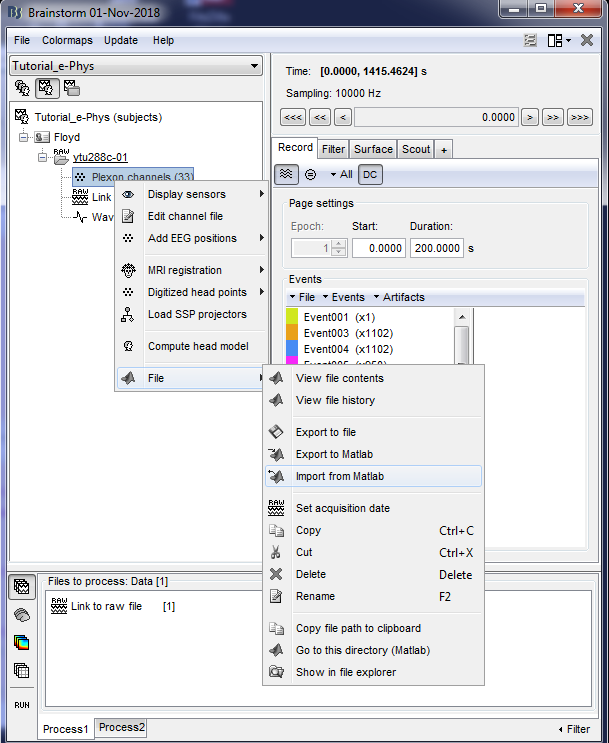Switch to the Filter tab

333,149
